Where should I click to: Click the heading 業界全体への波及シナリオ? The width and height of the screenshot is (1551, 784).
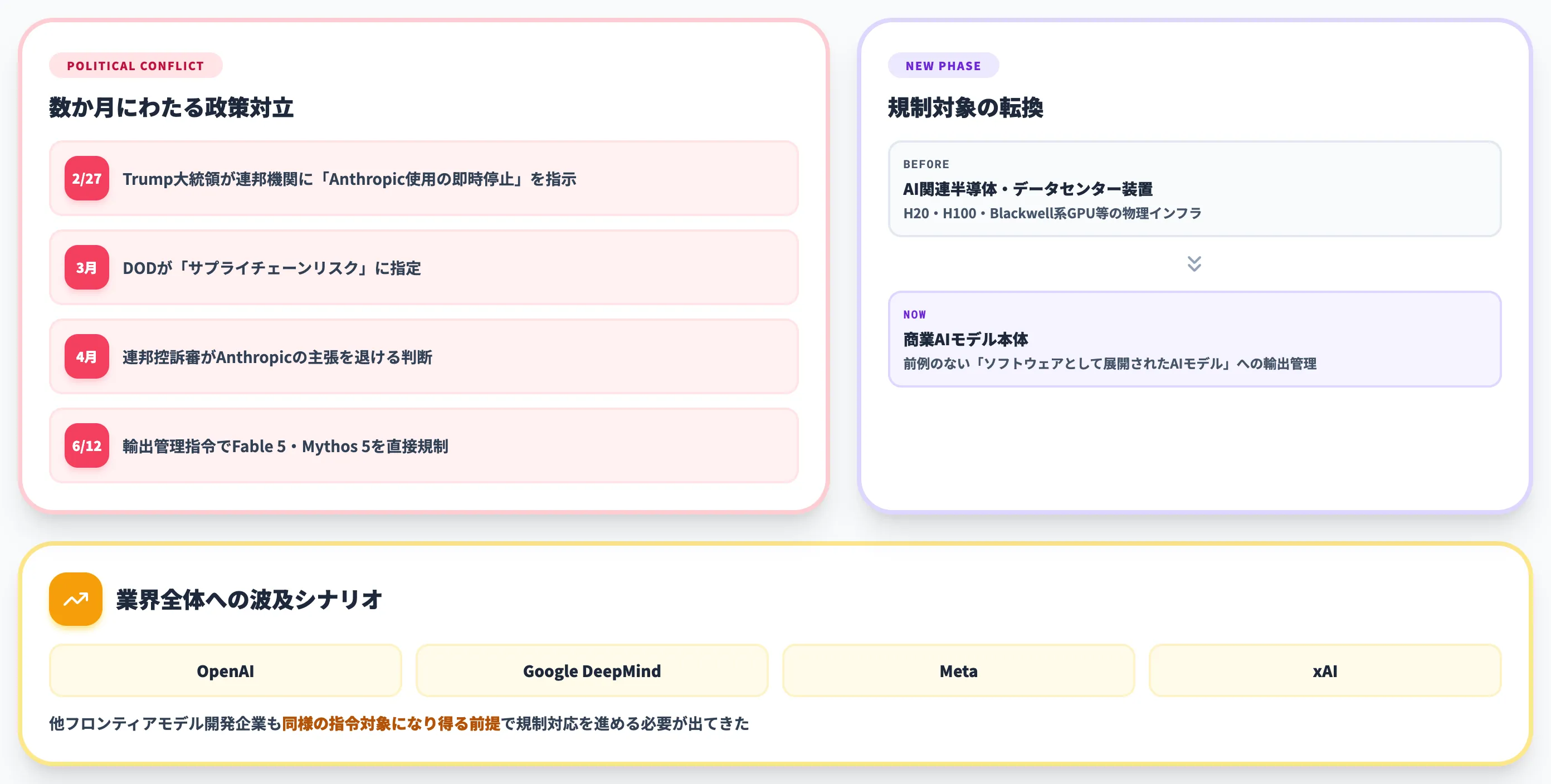(249, 599)
